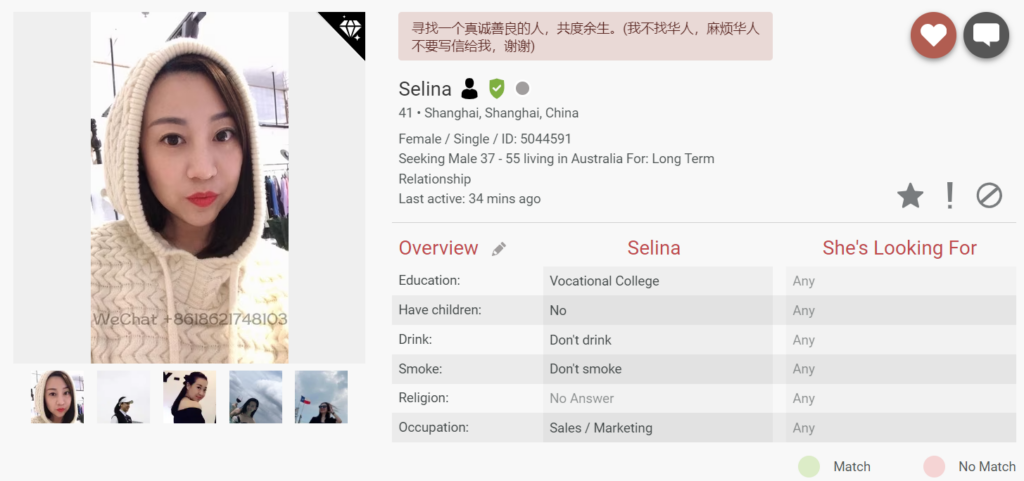Viewport: 1024px width, 481px height.
Task: Click the pencil edit icon beside Overview
Action: coord(499,249)
